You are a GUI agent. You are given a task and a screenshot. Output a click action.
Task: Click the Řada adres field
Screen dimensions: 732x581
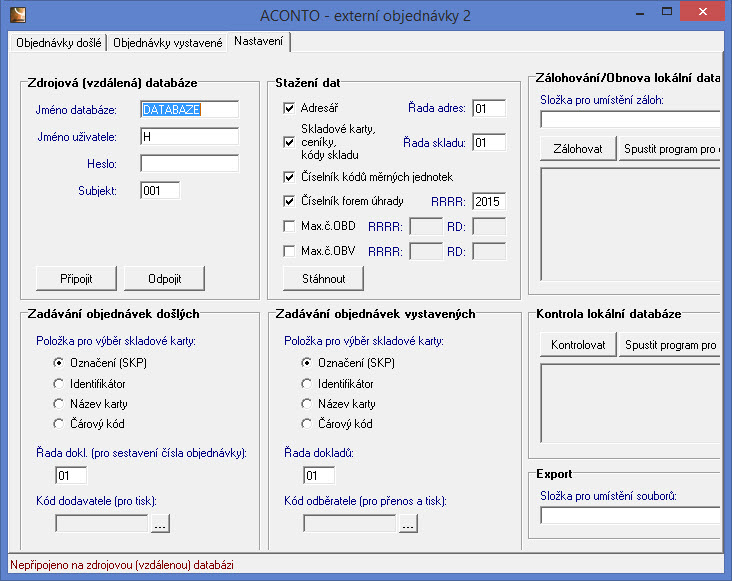(489, 109)
